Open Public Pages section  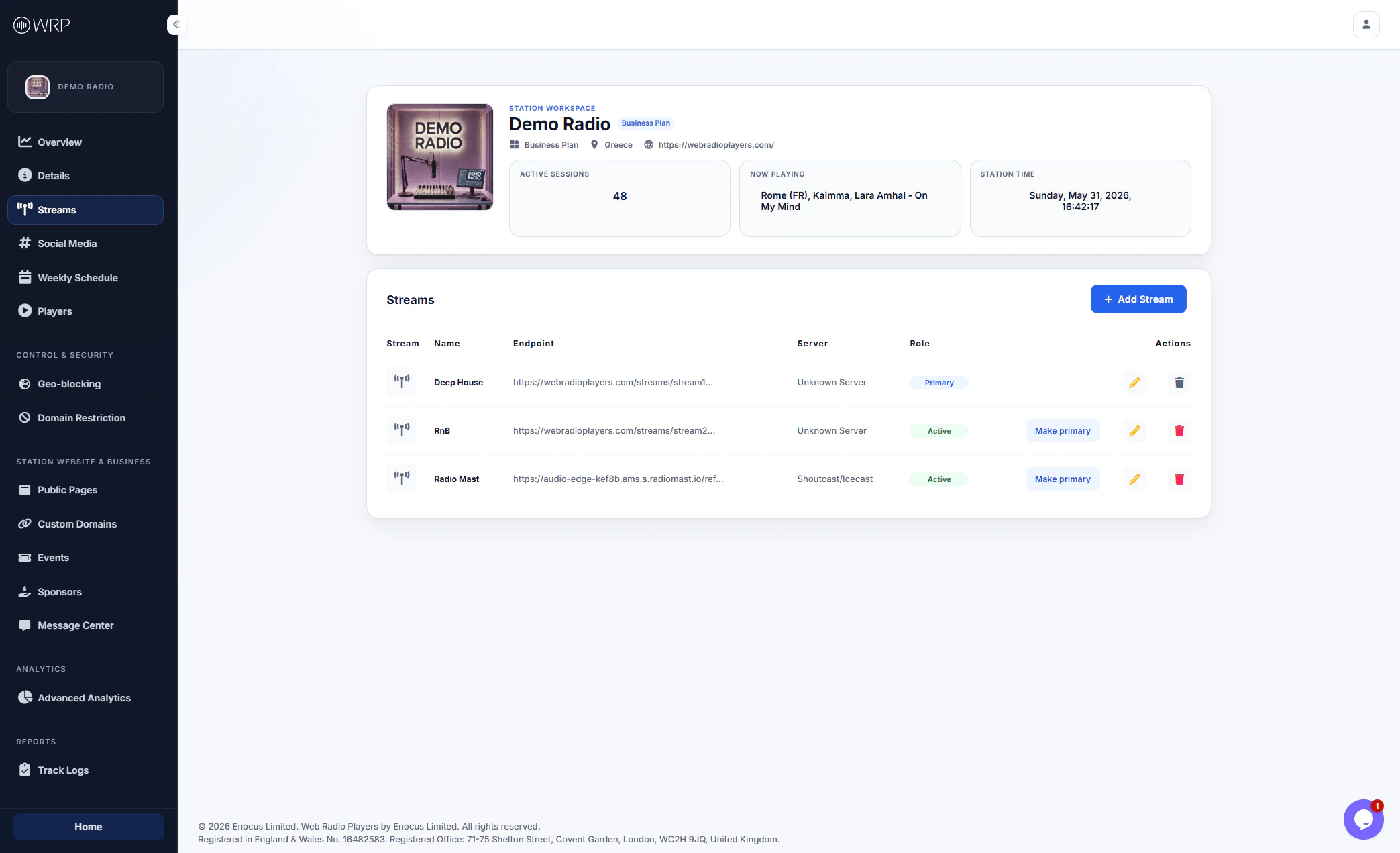[x=85, y=490]
